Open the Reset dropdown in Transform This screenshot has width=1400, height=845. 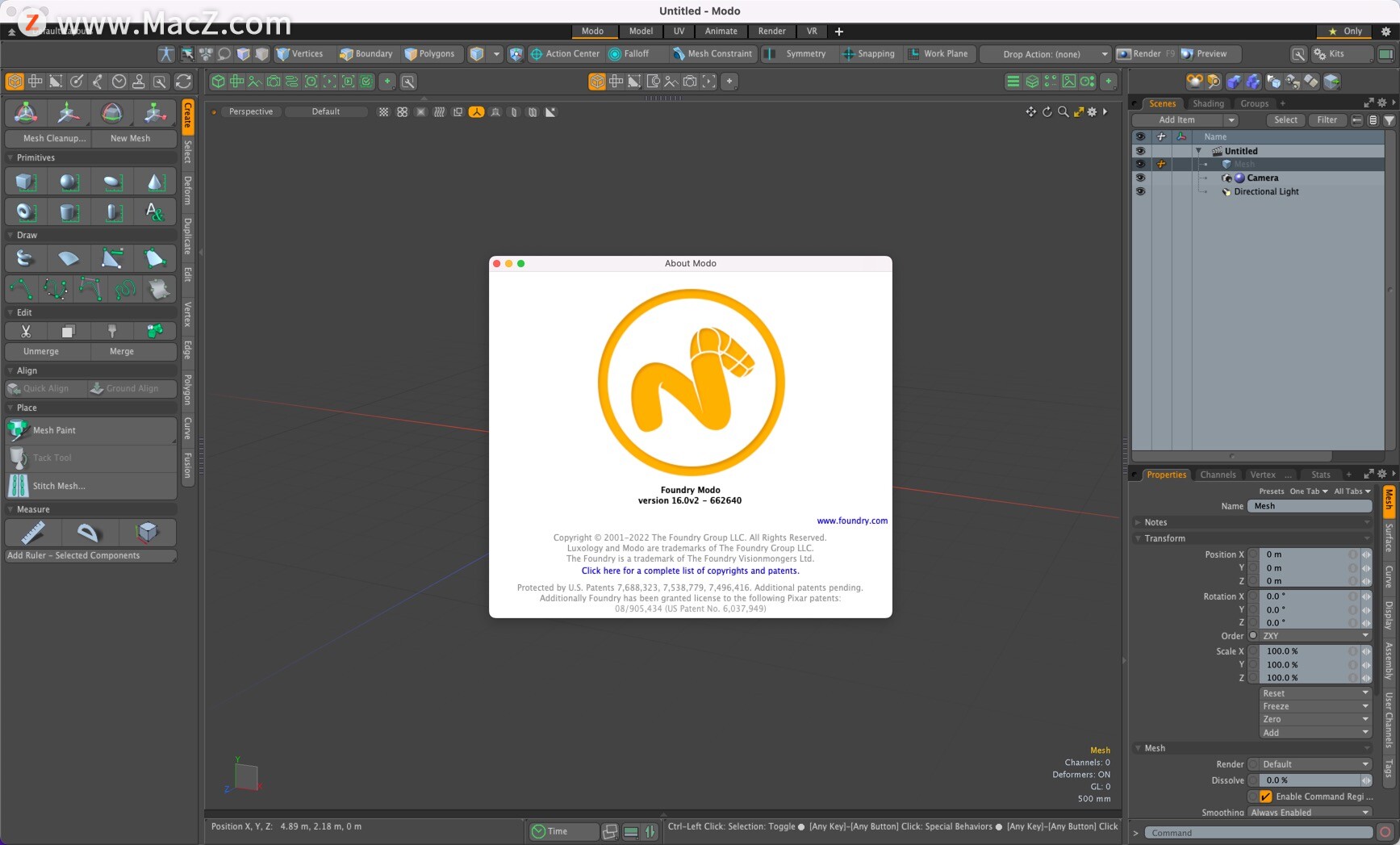(1315, 693)
